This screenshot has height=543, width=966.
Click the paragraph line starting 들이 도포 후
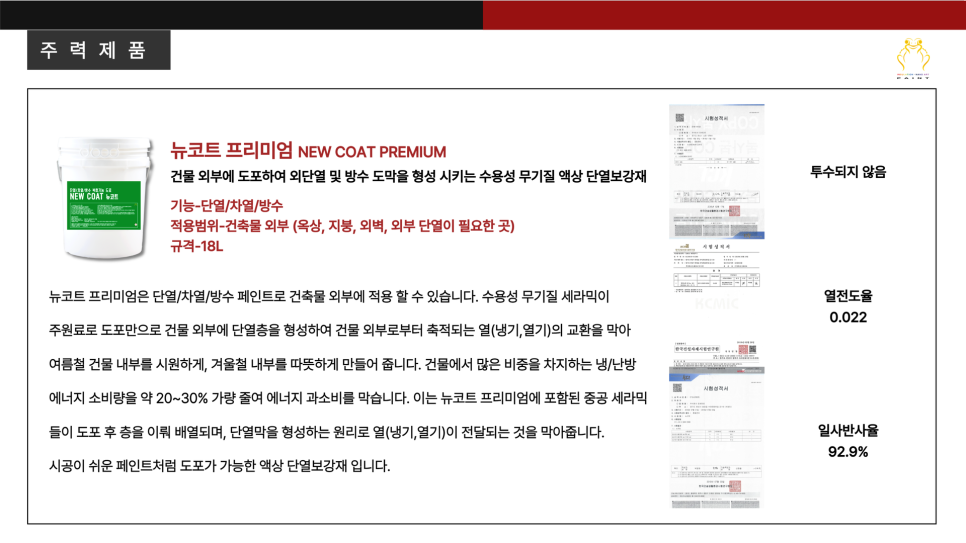tap(327, 432)
